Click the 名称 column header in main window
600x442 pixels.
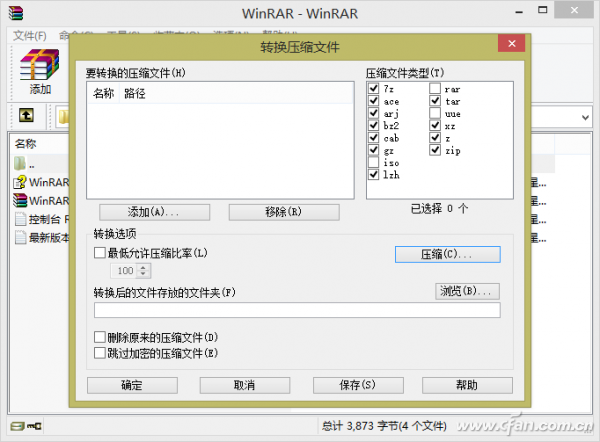(26, 144)
